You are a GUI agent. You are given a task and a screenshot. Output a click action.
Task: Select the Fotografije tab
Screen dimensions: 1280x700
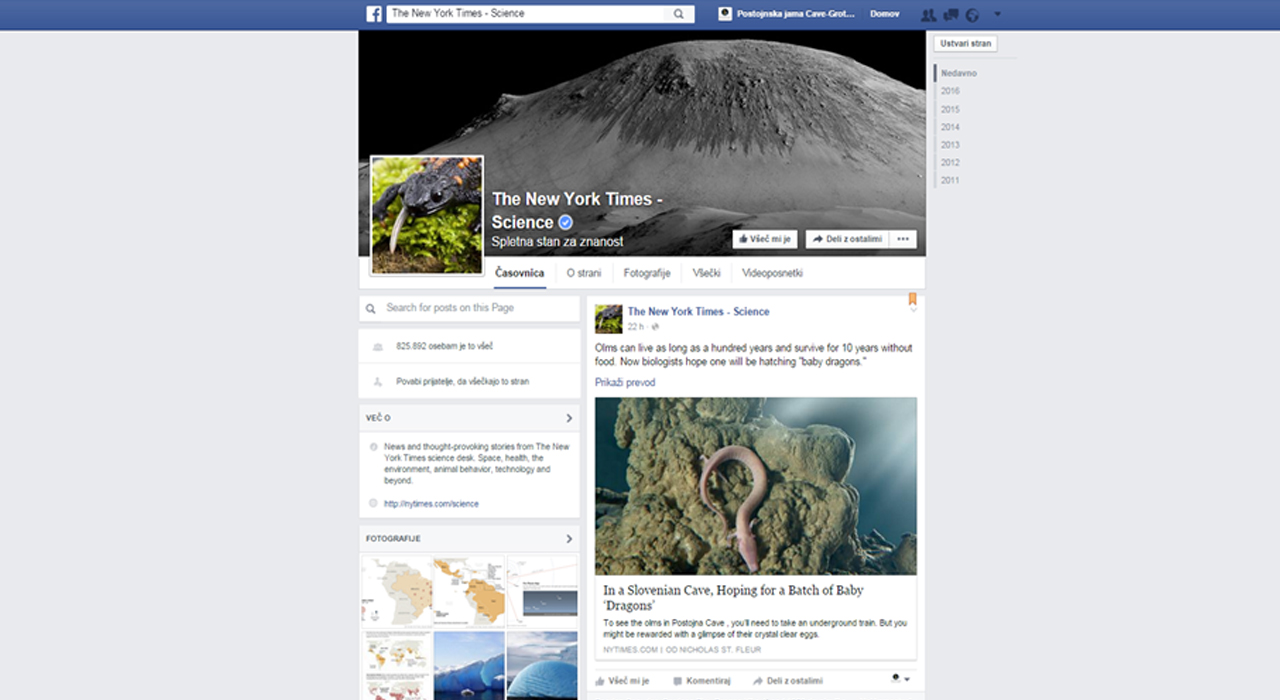(x=647, y=273)
